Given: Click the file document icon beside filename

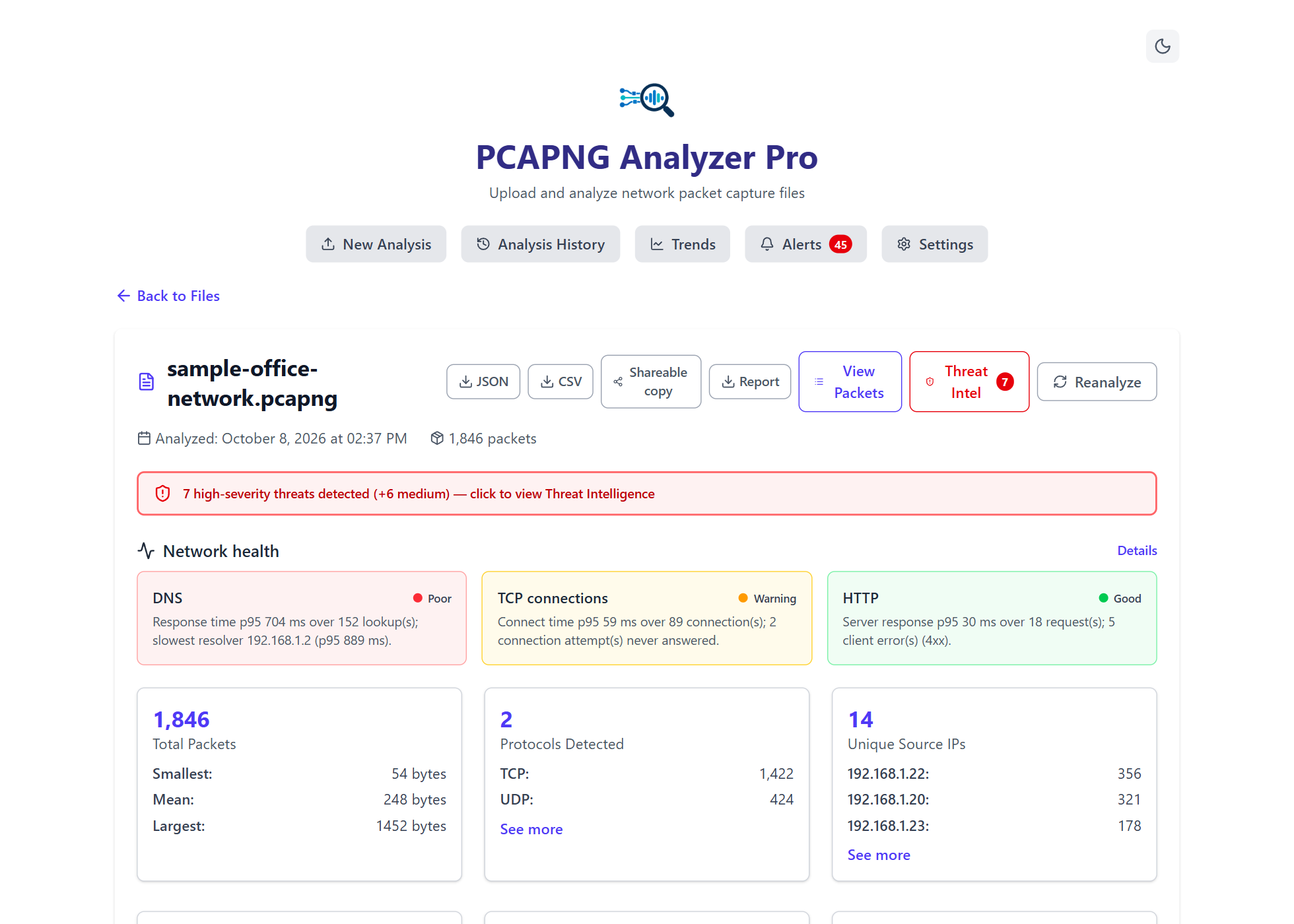Looking at the screenshot, I should pos(147,381).
